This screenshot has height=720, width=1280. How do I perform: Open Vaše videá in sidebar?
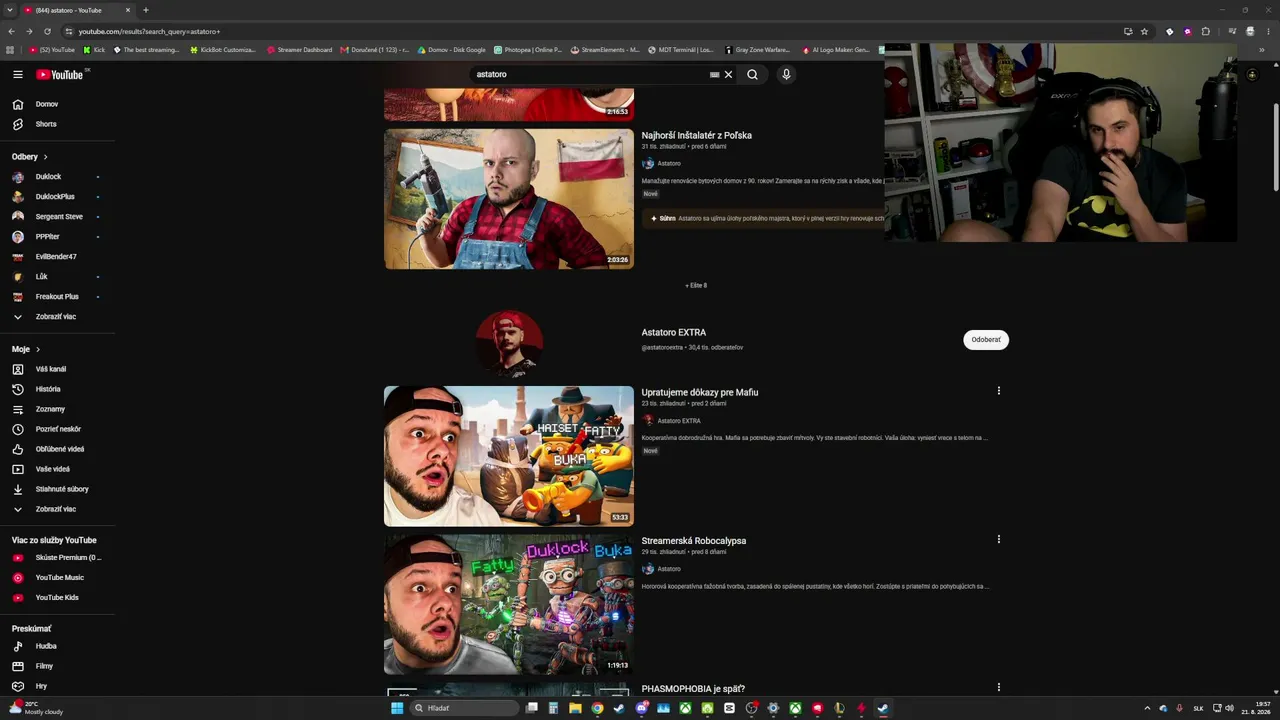[x=53, y=469]
